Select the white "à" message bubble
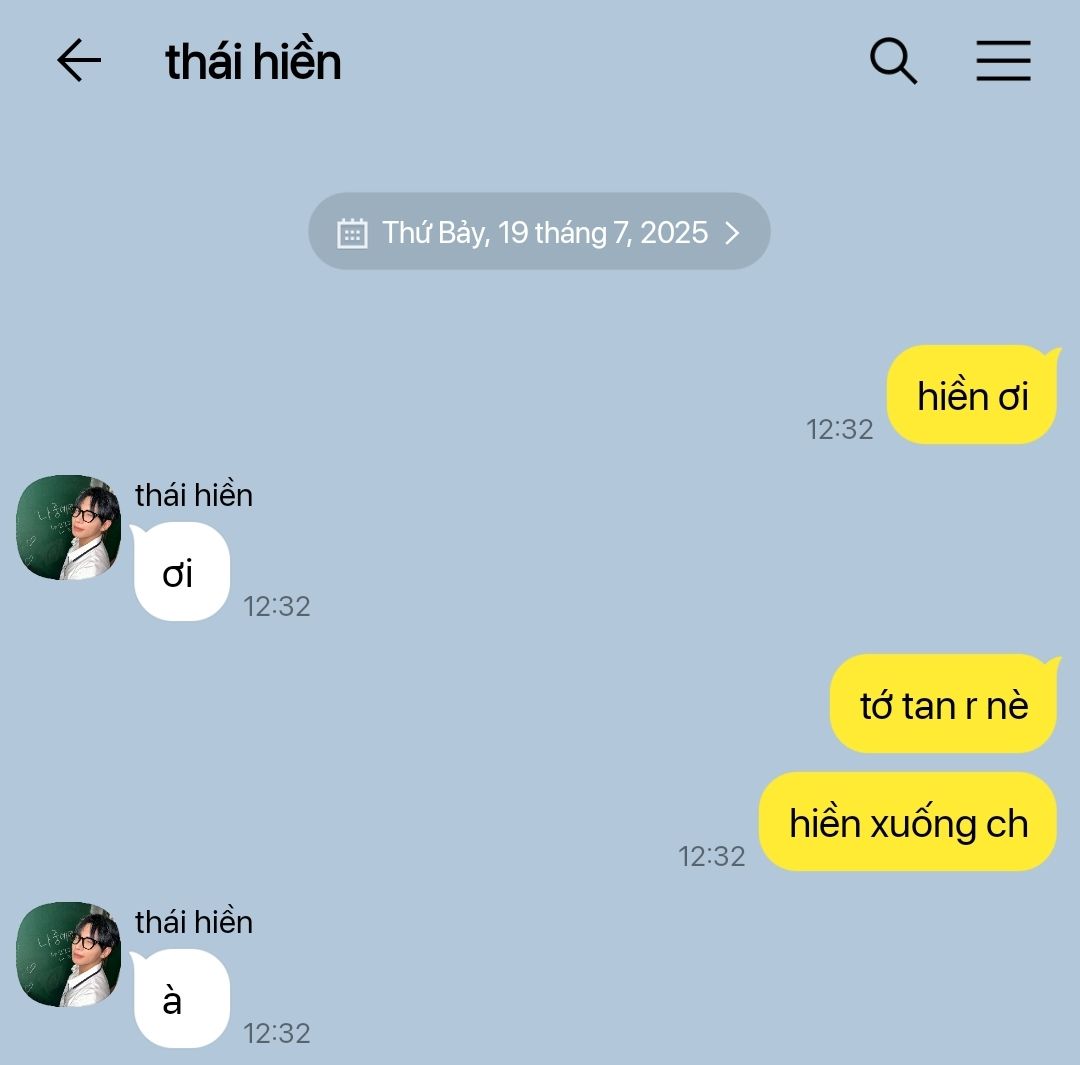The width and height of the screenshot is (1080, 1065). 180,999
